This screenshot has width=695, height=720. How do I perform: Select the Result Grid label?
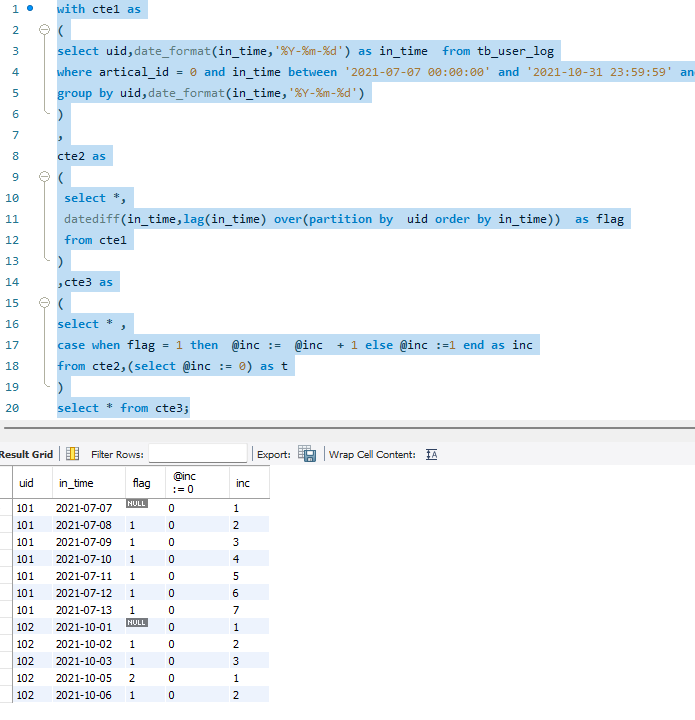[26, 455]
